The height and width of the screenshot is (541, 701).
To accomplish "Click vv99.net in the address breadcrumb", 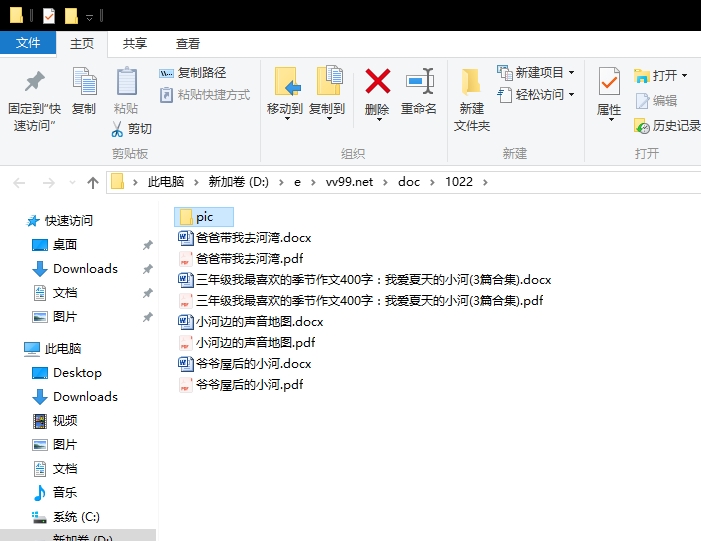I will 349,182.
